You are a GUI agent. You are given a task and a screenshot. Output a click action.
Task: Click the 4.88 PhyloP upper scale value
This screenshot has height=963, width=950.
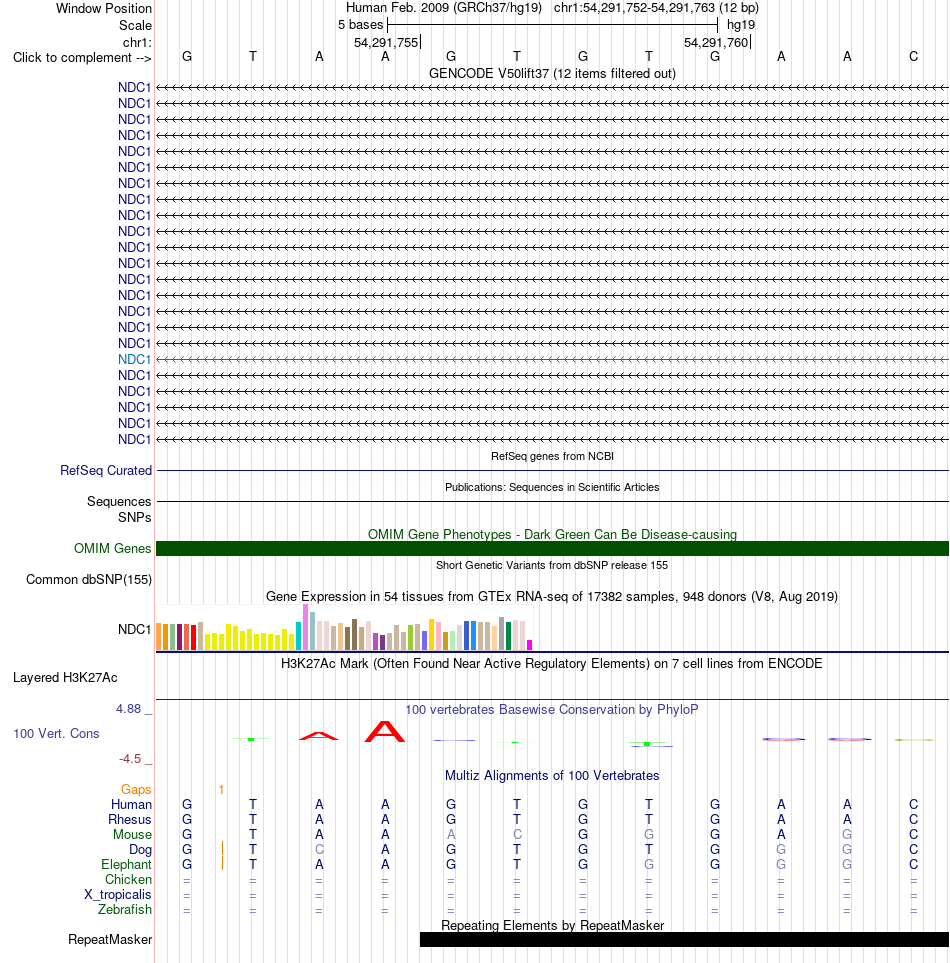tap(128, 709)
